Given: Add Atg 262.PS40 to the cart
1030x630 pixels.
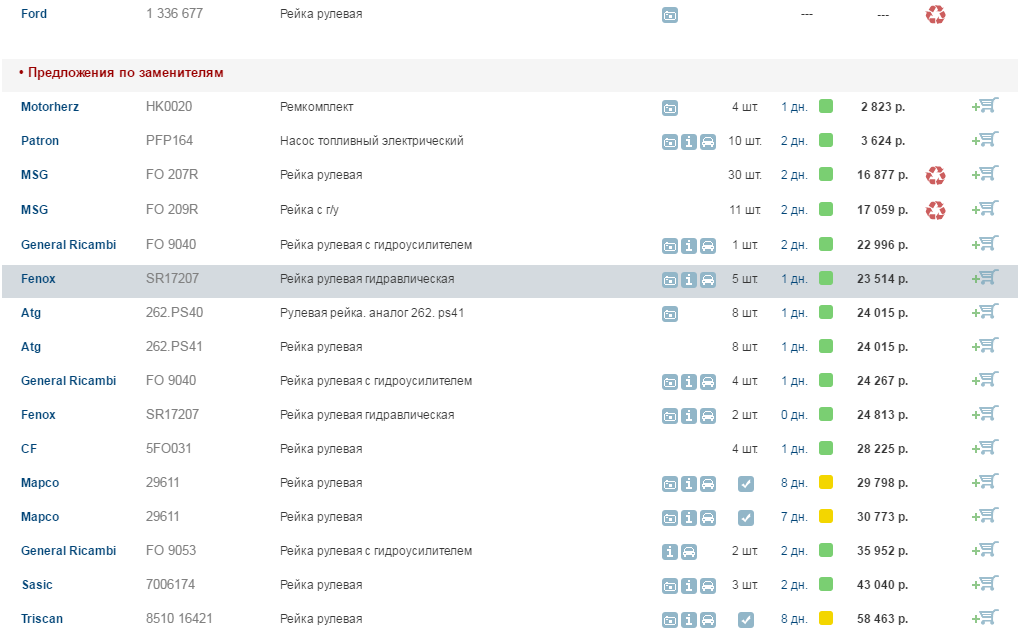Looking at the screenshot, I should (x=985, y=312).
